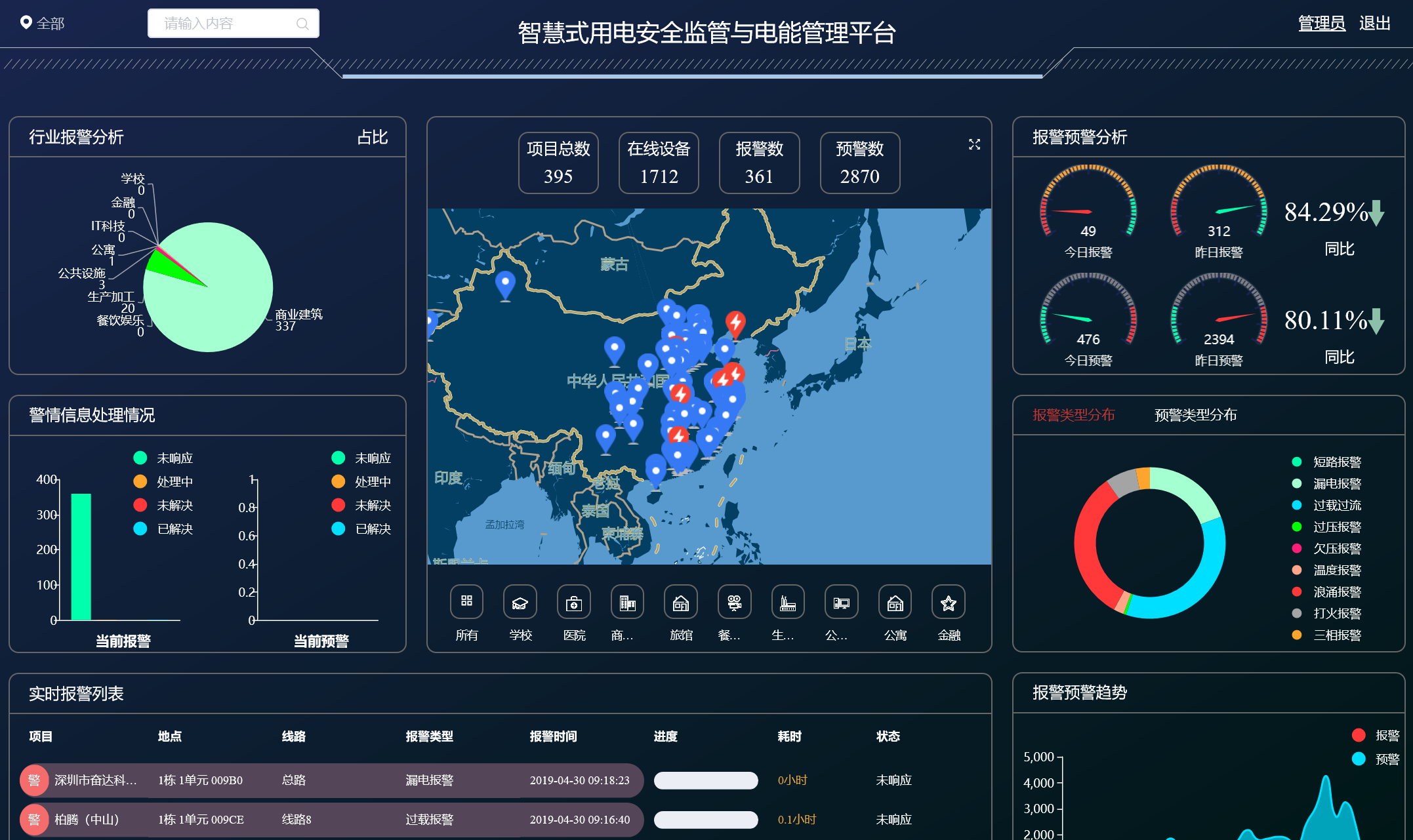Filter map by 医院 medical kit icon
This screenshot has height=840, width=1413.
point(574,602)
